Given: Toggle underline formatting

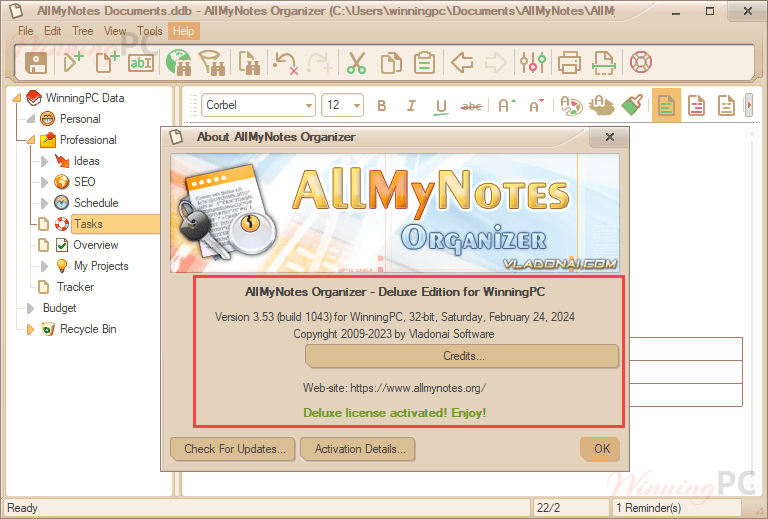Looking at the screenshot, I should [x=441, y=106].
